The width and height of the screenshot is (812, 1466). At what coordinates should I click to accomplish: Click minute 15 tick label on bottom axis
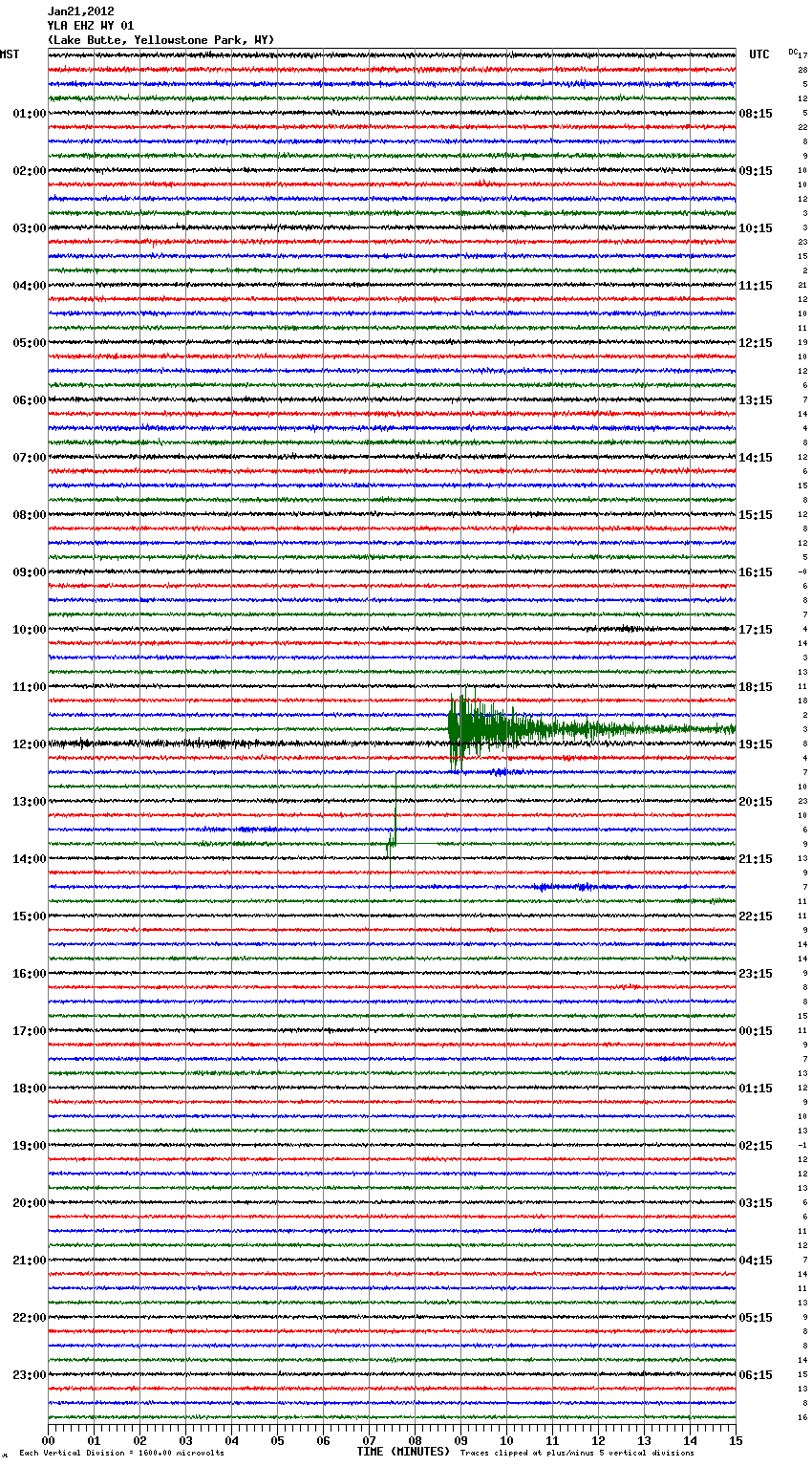click(x=736, y=1440)
